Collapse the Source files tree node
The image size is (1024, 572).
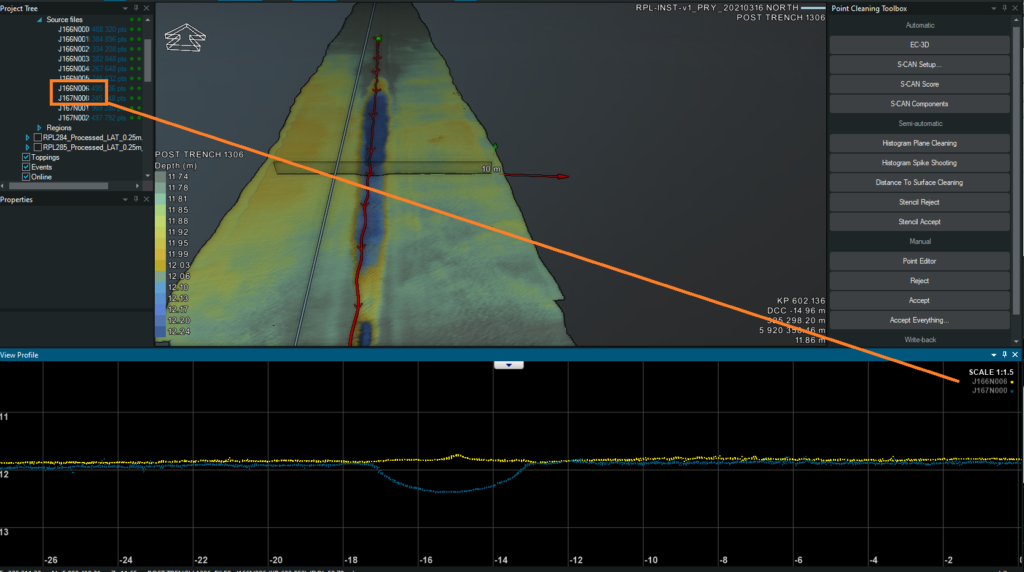(39, 20)
